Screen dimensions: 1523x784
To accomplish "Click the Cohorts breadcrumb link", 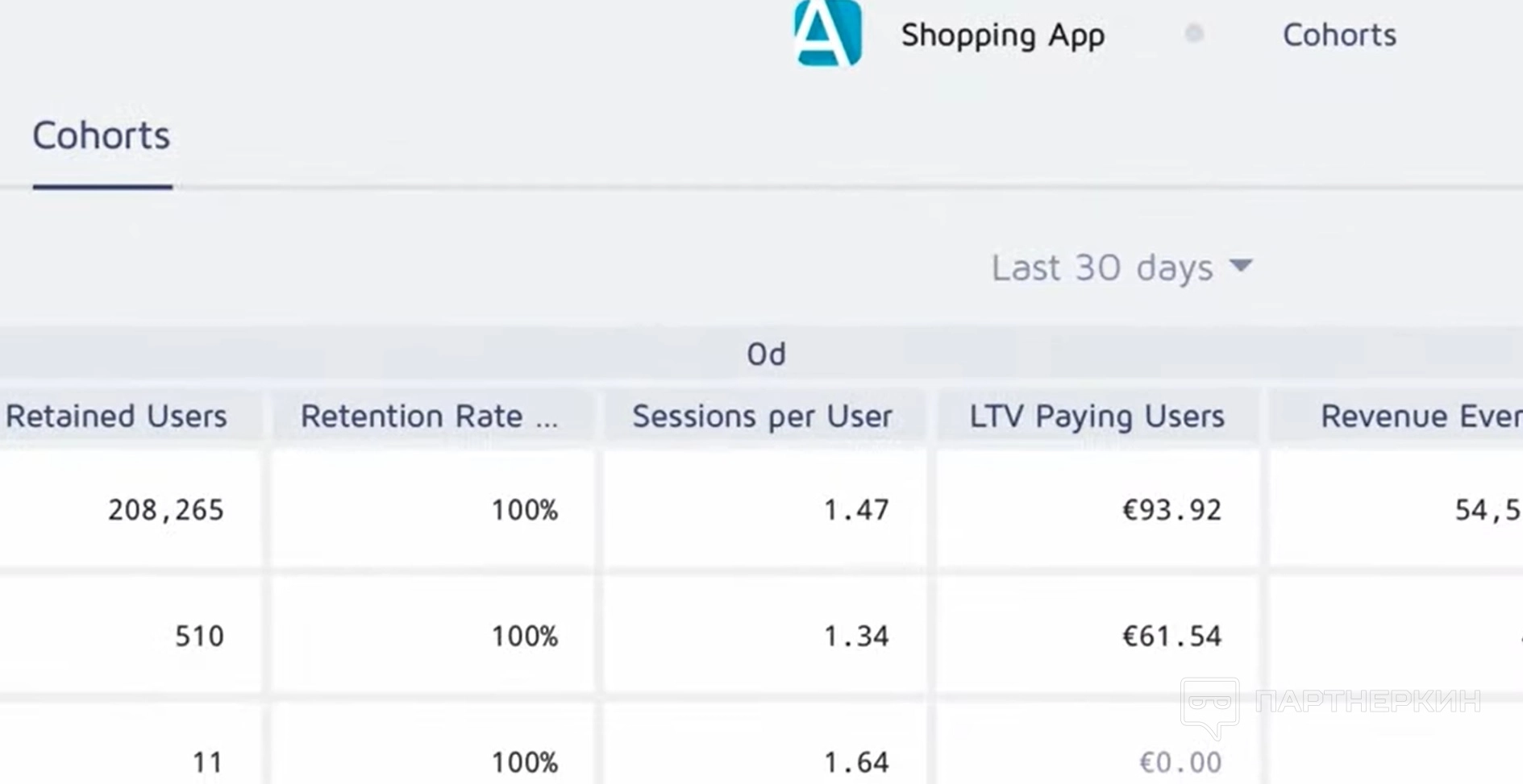I will point(1339,35).
